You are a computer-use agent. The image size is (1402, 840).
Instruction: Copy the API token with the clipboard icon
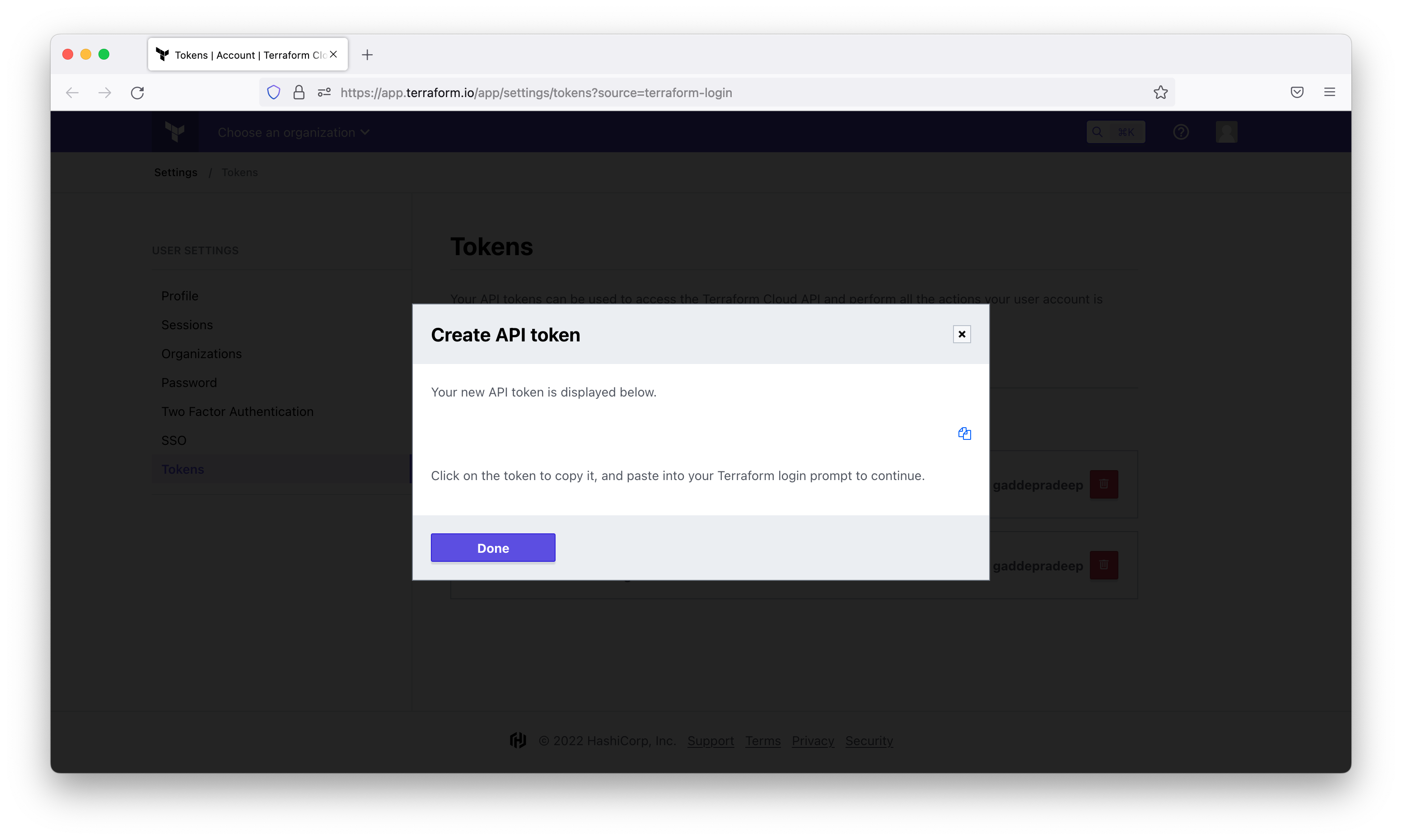pos(964,434)
